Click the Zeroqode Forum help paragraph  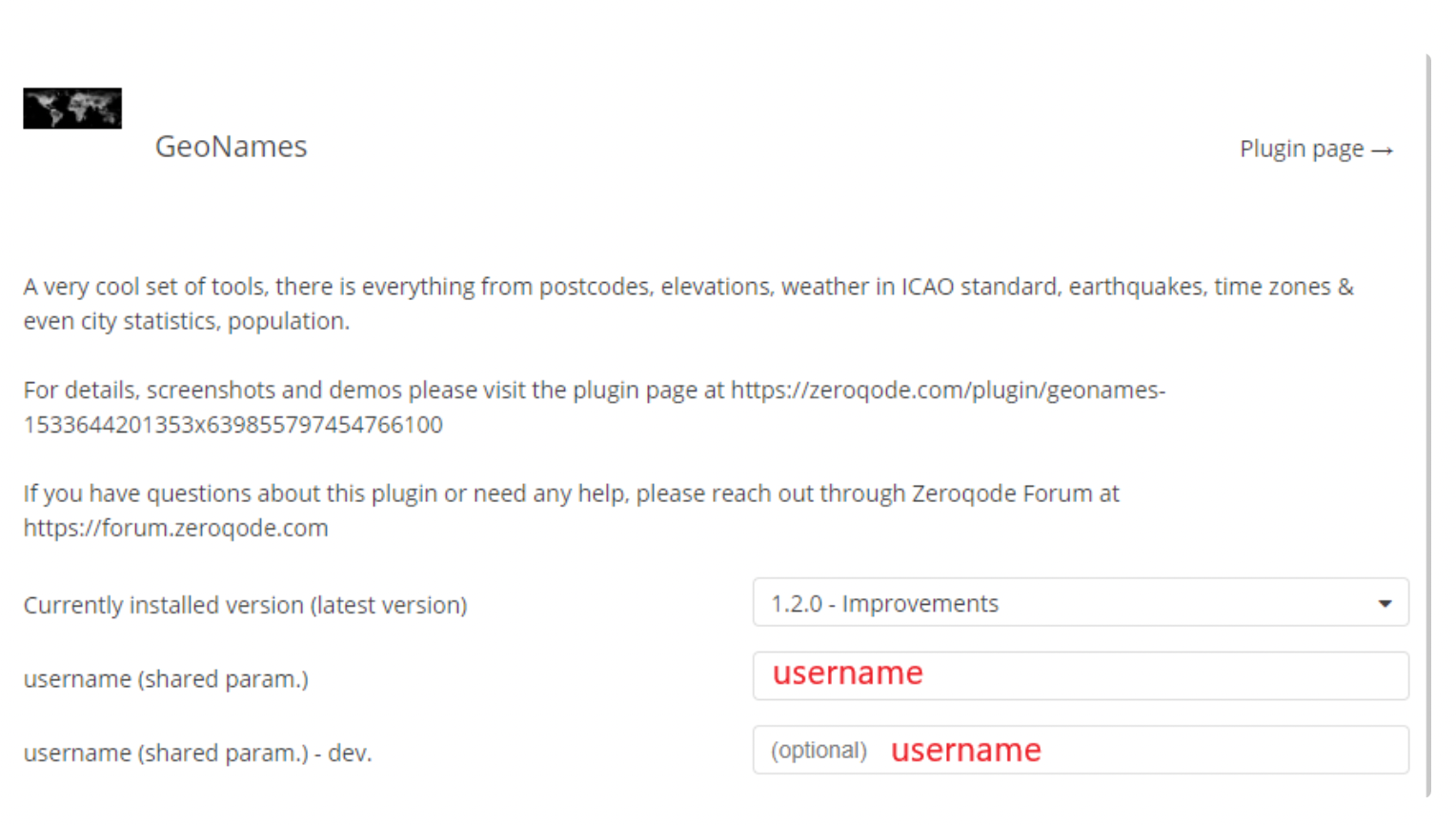pos(571,511)
